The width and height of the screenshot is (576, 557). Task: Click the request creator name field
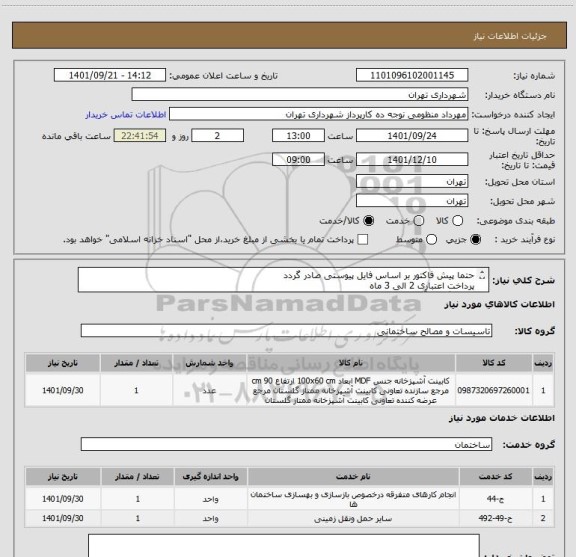318,114
